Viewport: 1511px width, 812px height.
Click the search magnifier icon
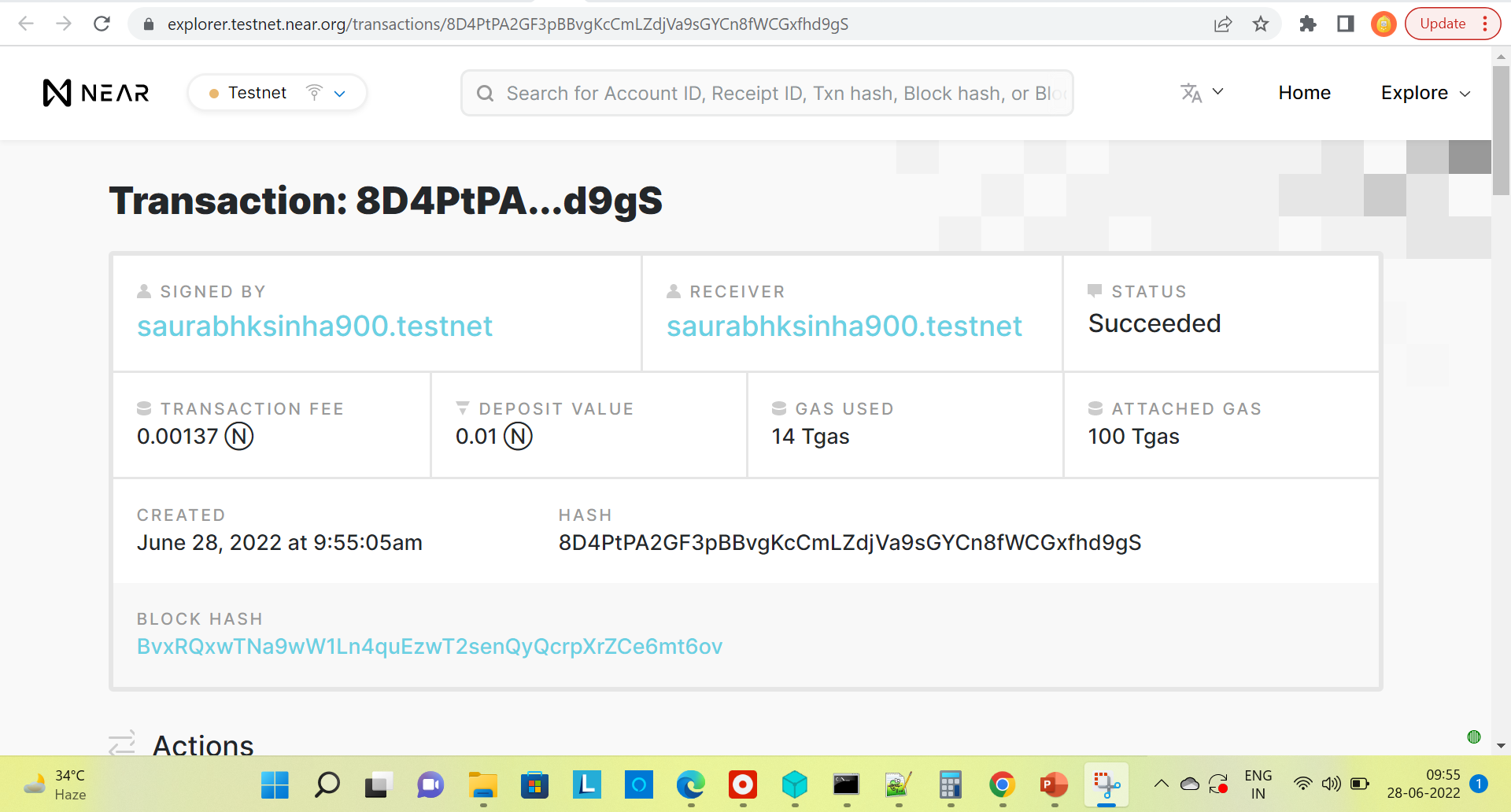coord(486,94)
